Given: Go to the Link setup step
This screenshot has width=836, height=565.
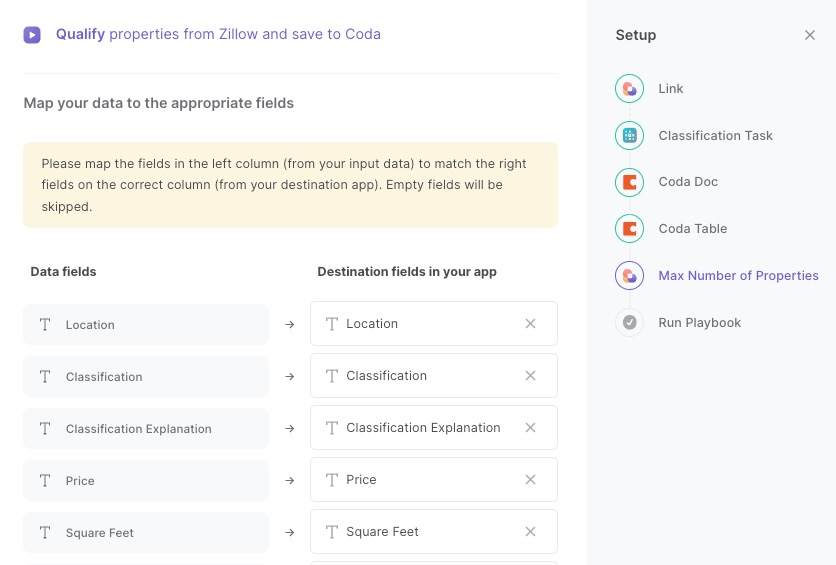Looking at the screenshot, I should [x=670, y=88].
